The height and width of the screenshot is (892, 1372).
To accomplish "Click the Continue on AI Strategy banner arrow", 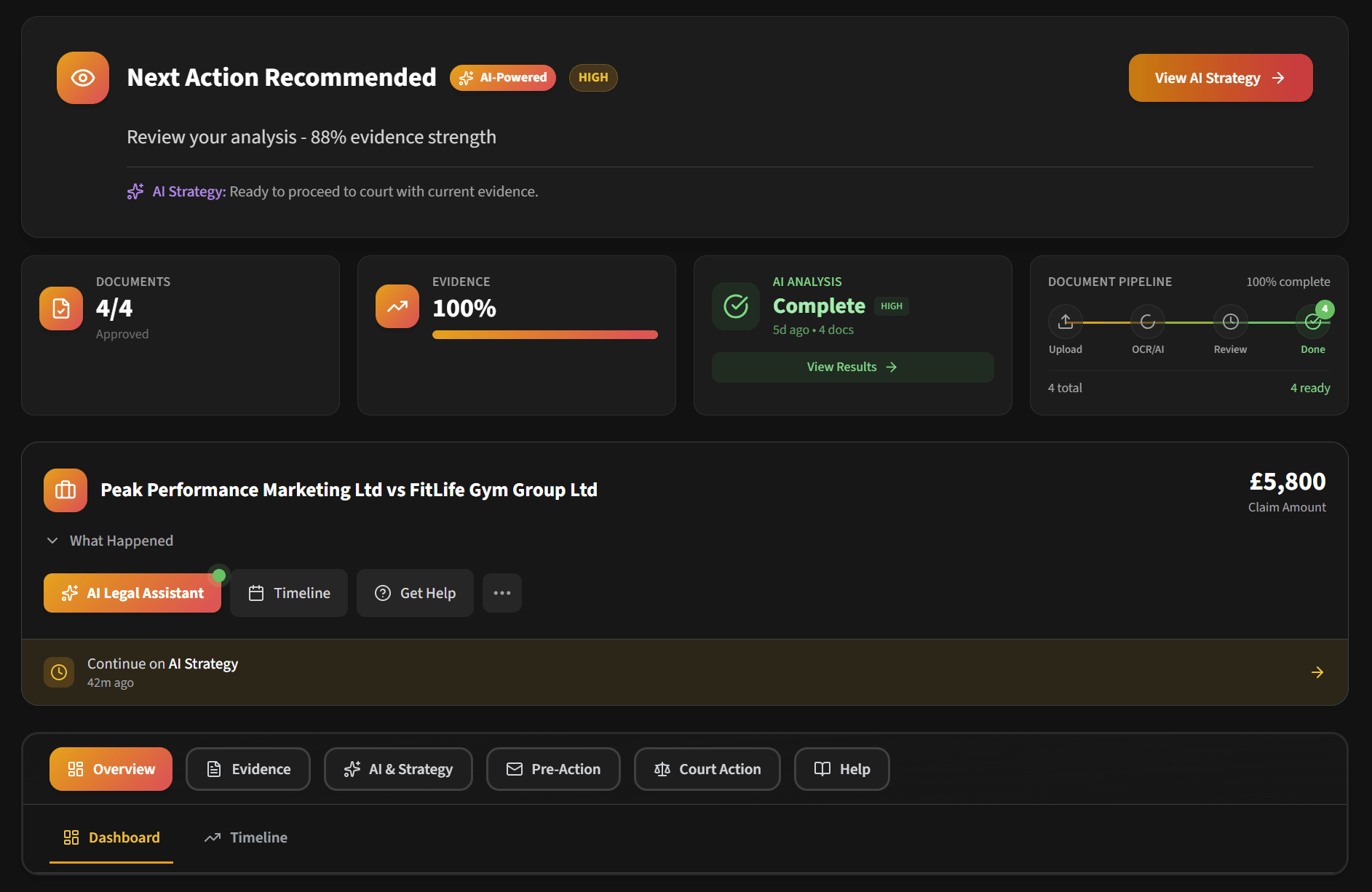I will 1317,672.
